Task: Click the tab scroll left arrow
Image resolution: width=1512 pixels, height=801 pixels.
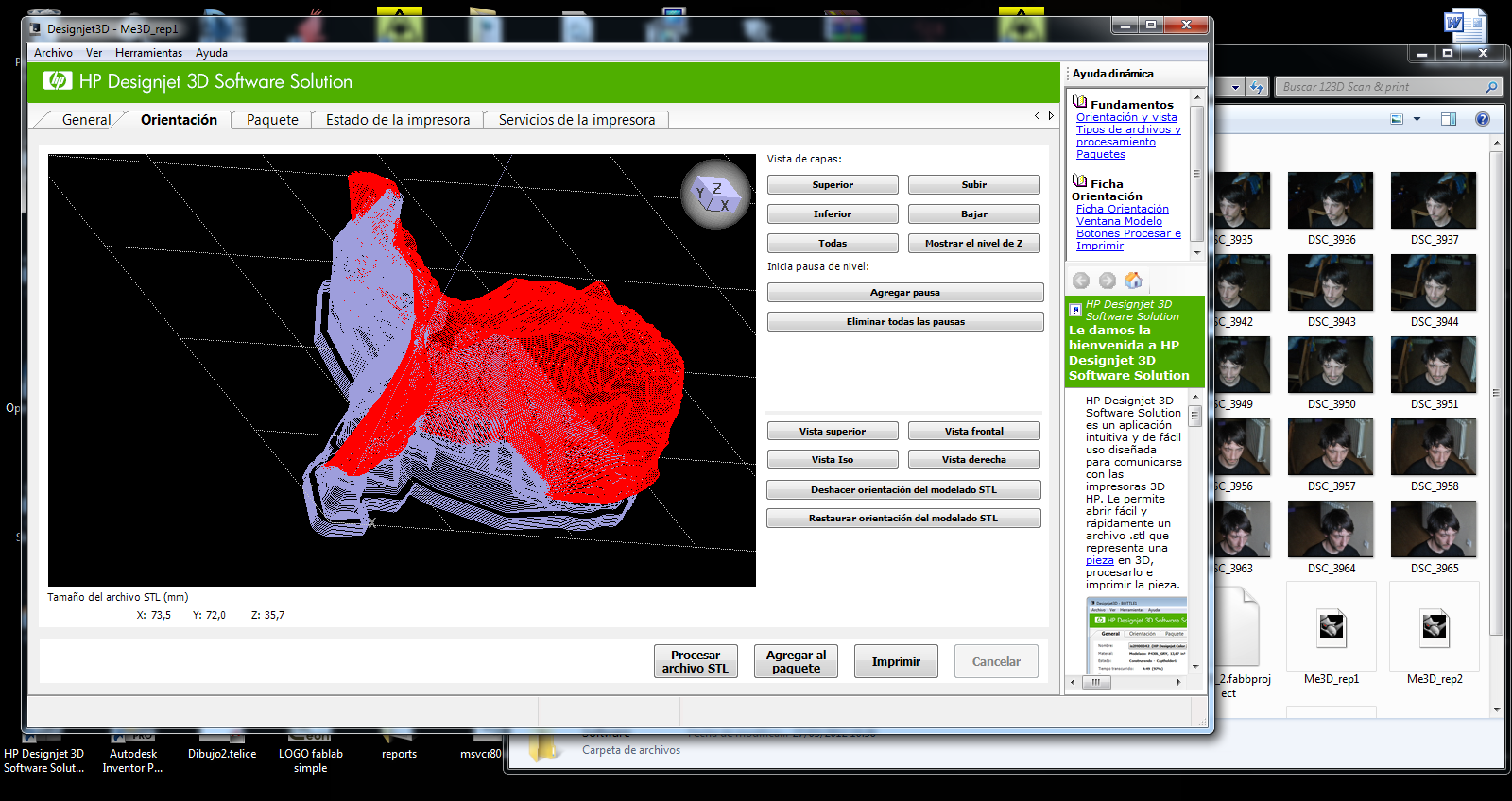Action: point(1037,116)
